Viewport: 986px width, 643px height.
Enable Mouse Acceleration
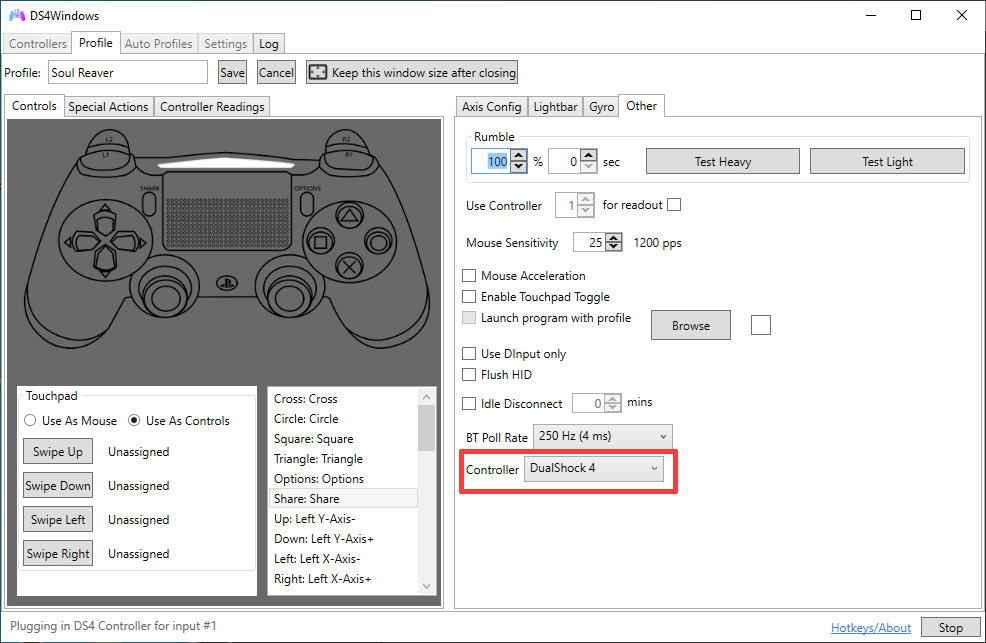point(468,275)
